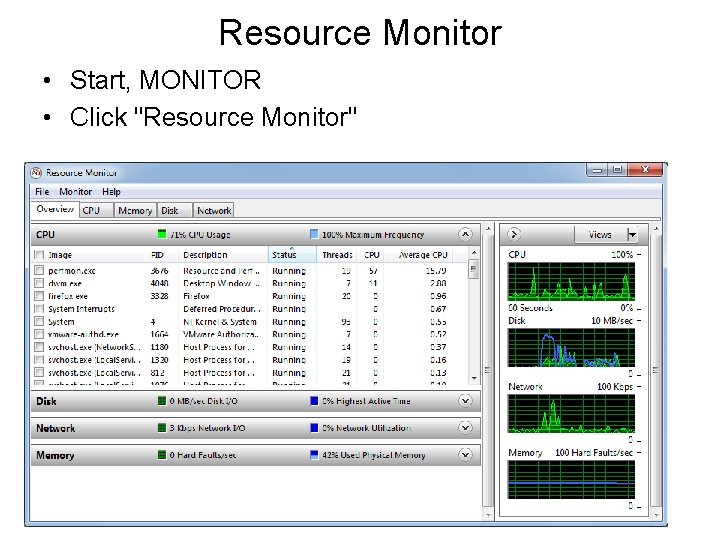The height and width of the screenshot is (540, 720).
Task: Click the green Network I/O indicator square
Action: (x=162, y=428)
